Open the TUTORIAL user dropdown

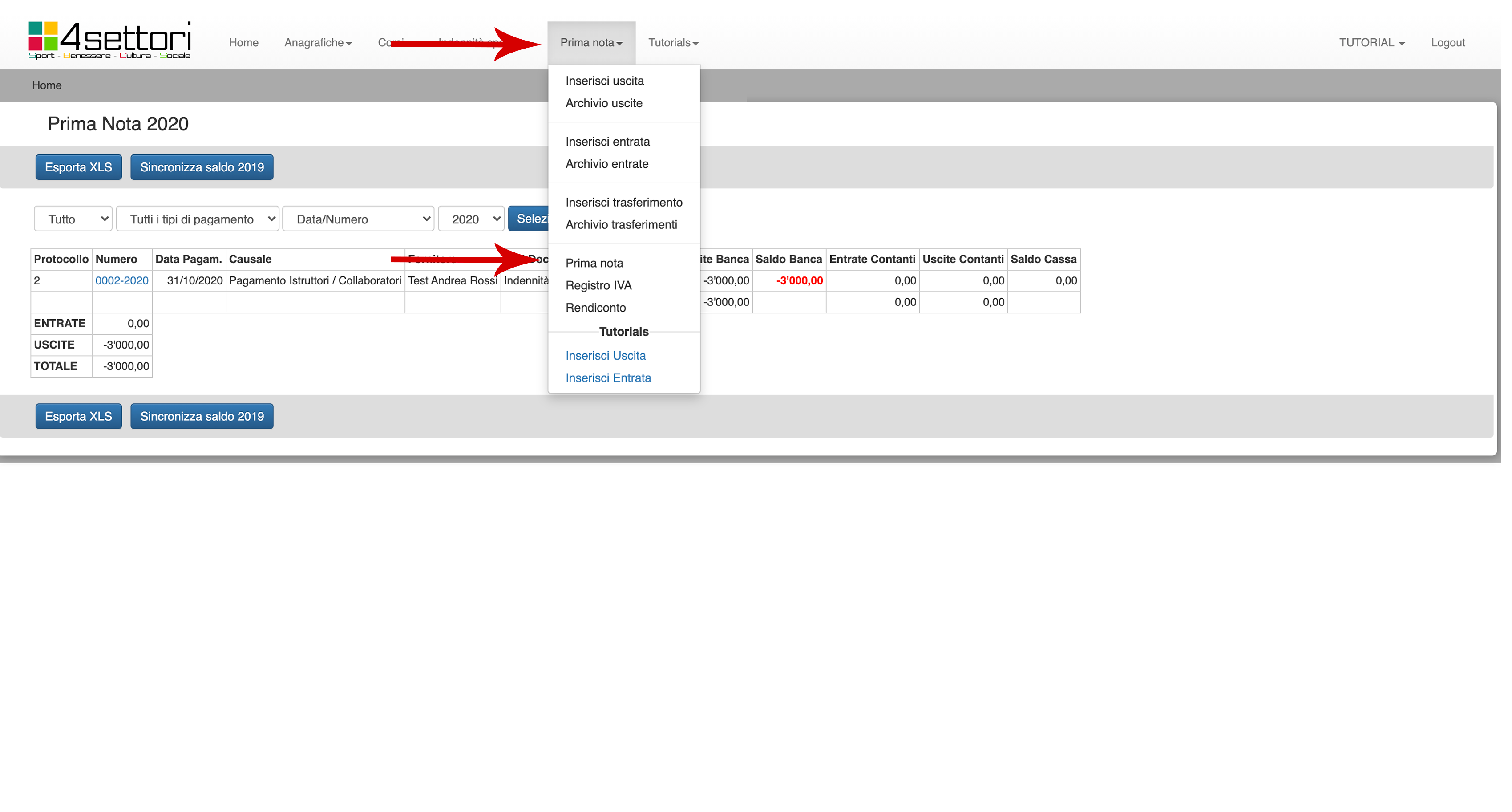click(1371, 43)
